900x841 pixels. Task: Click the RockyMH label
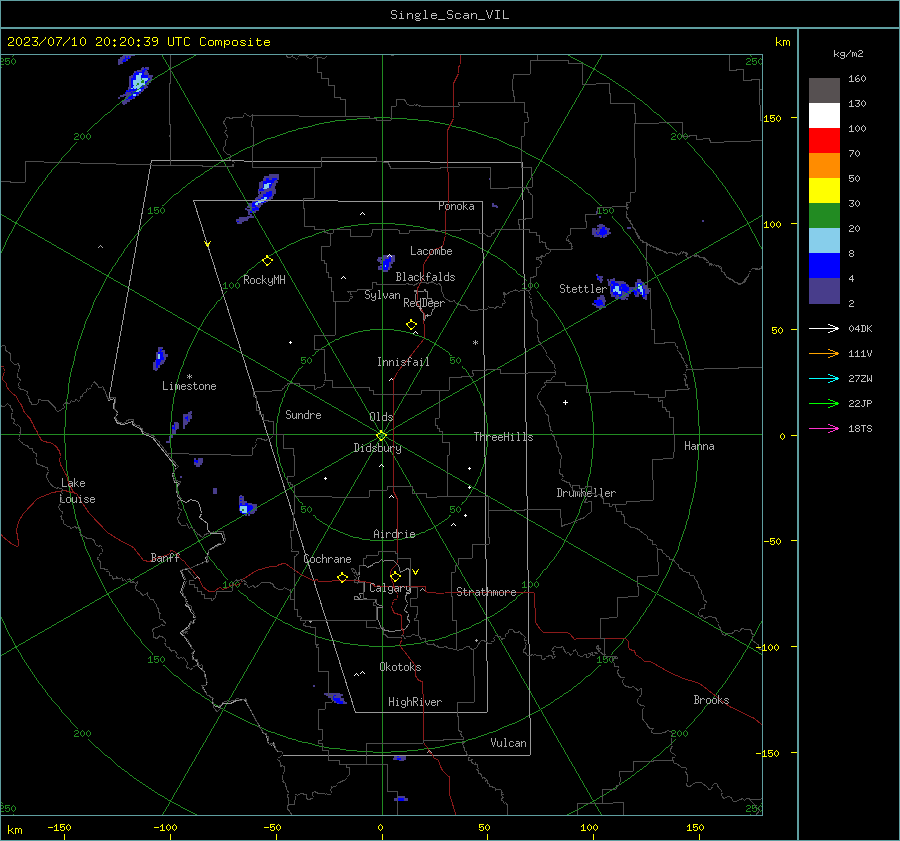click(x=264, y=280)
